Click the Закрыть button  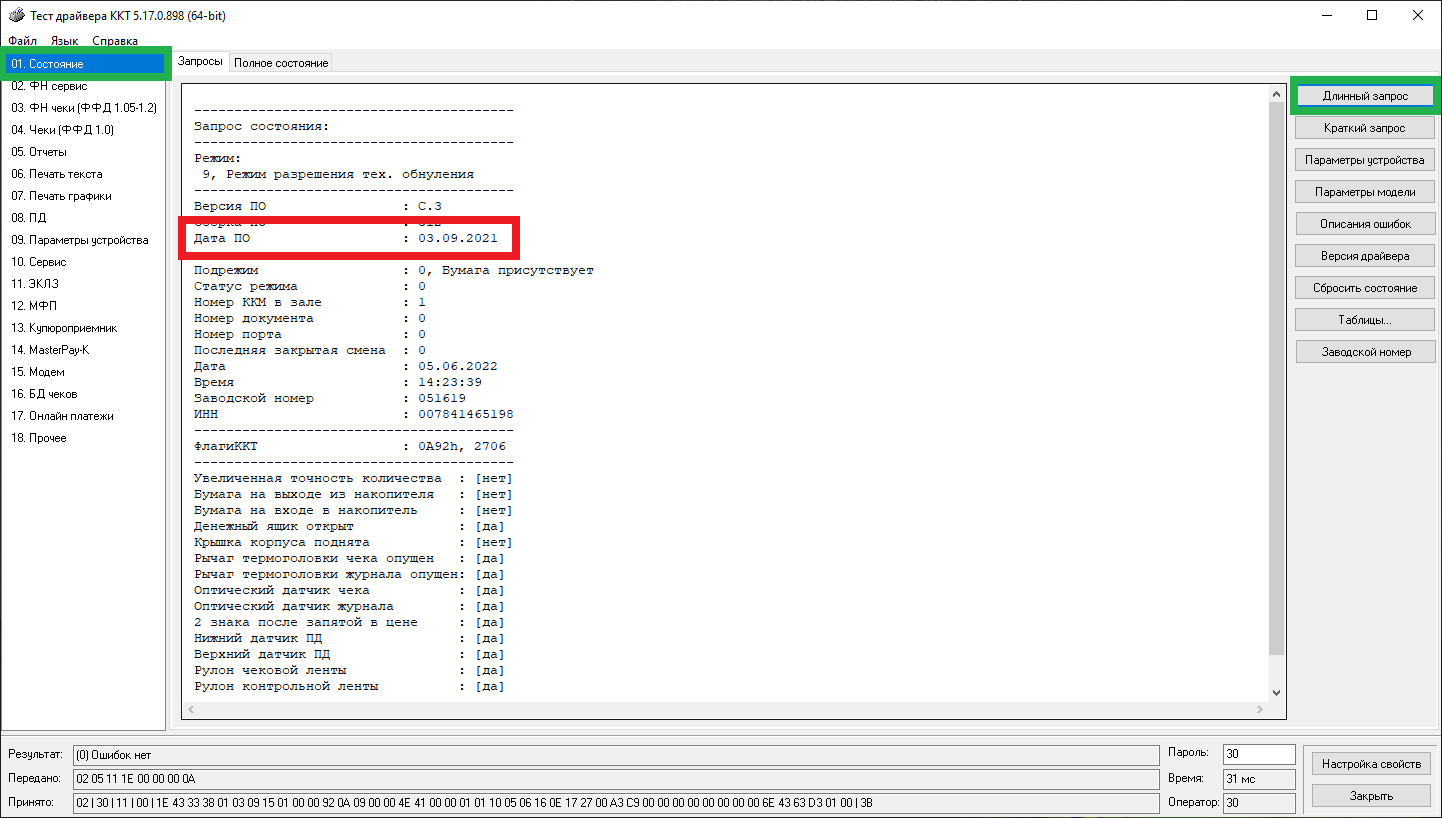tap(1371, 796)
